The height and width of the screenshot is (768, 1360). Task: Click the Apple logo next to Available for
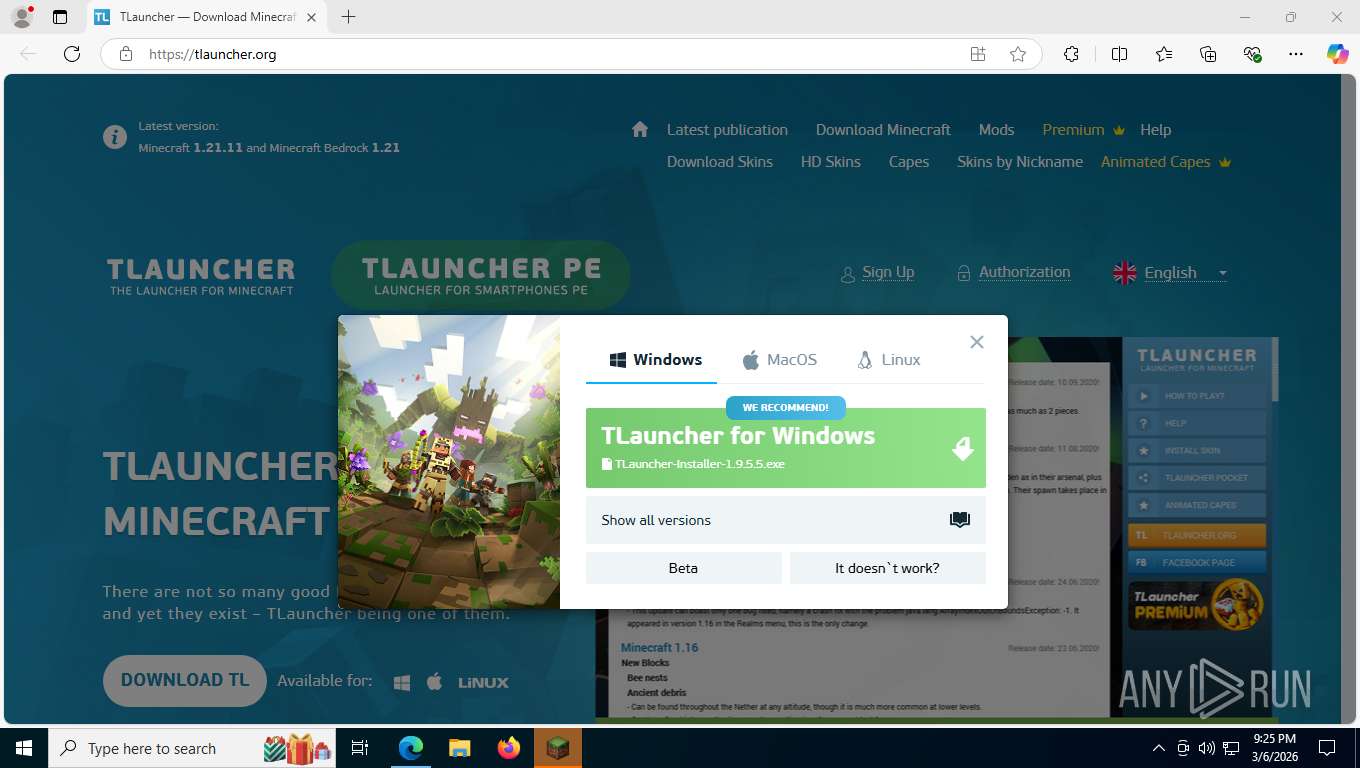point(434,682)
